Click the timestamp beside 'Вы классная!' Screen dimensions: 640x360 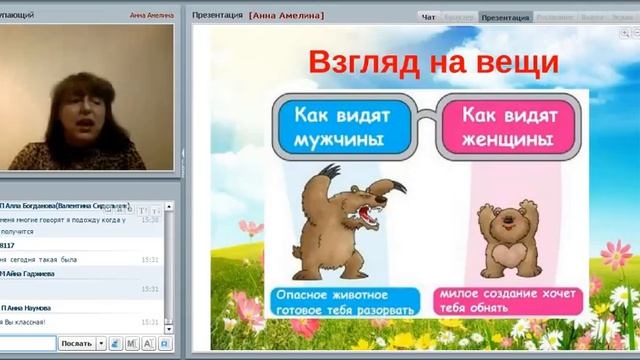[150, 322]
